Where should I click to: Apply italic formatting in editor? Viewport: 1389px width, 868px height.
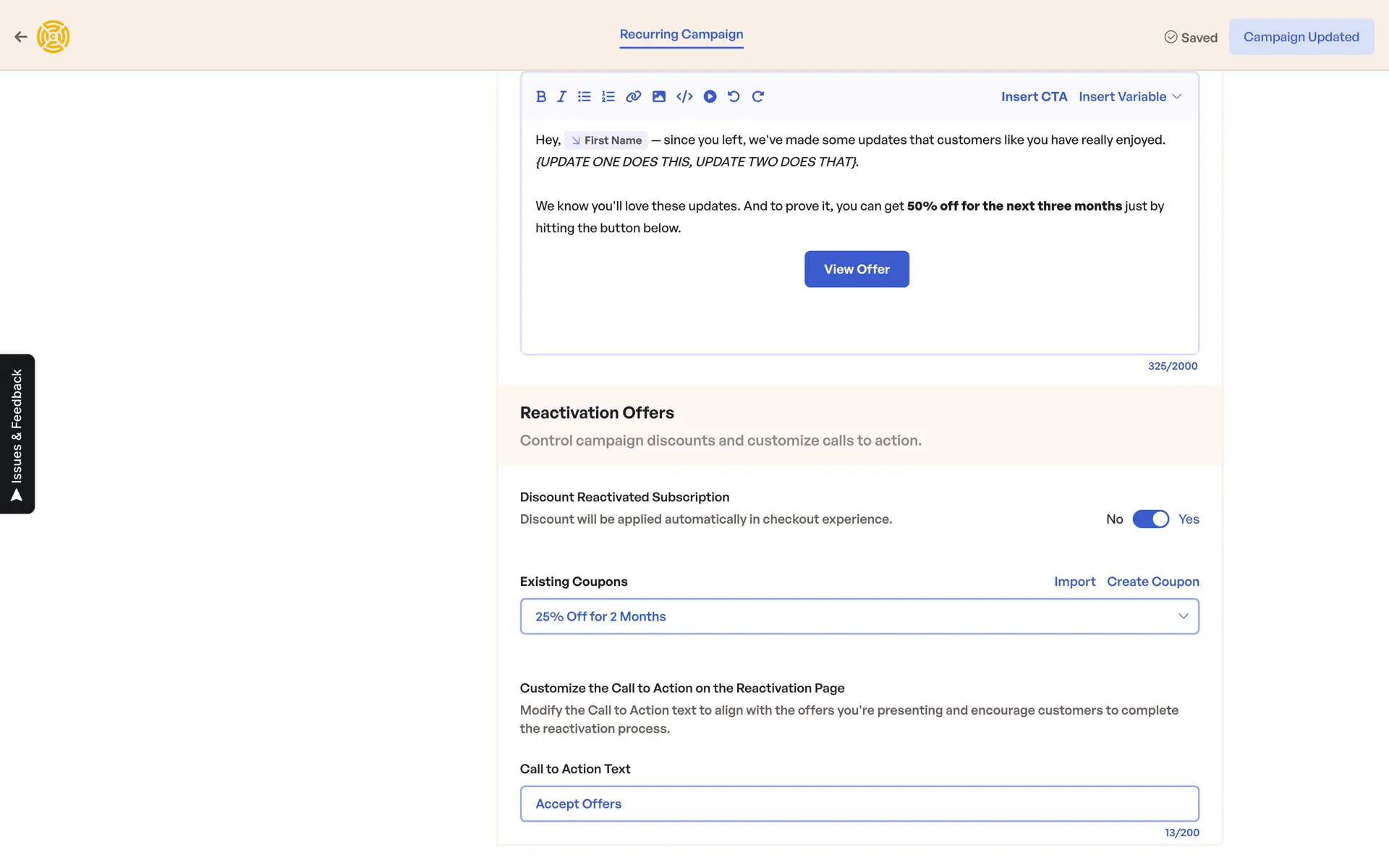coord(561,96)
